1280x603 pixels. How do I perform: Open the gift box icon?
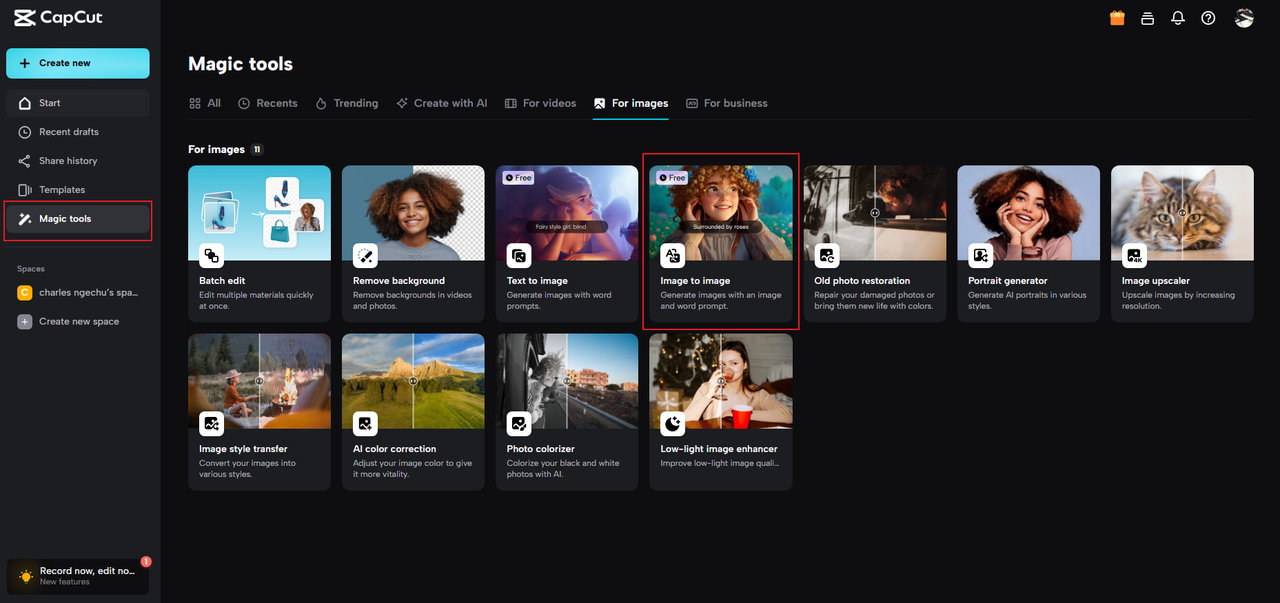tap(1117, 18)
